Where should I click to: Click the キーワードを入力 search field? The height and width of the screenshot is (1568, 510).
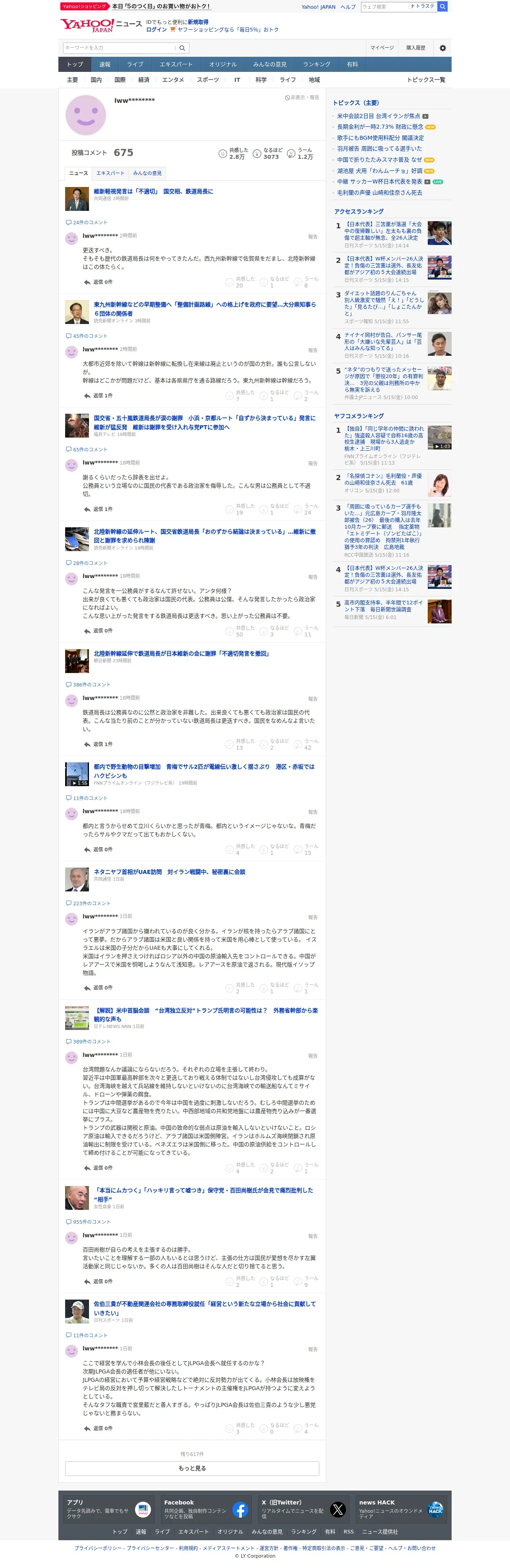tap(119, 48)
